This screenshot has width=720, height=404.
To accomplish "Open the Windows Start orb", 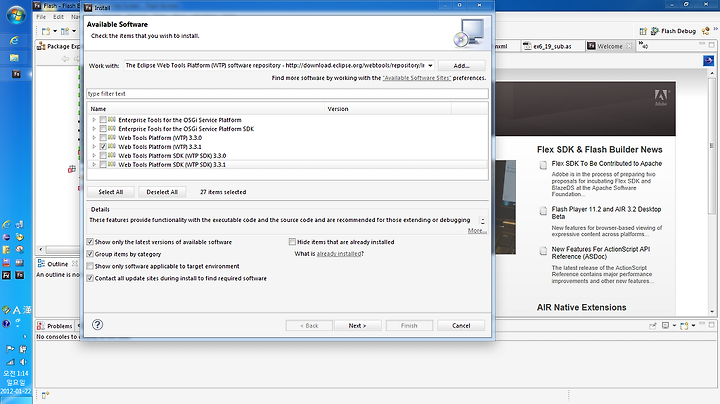I will (x=16, y=15).
